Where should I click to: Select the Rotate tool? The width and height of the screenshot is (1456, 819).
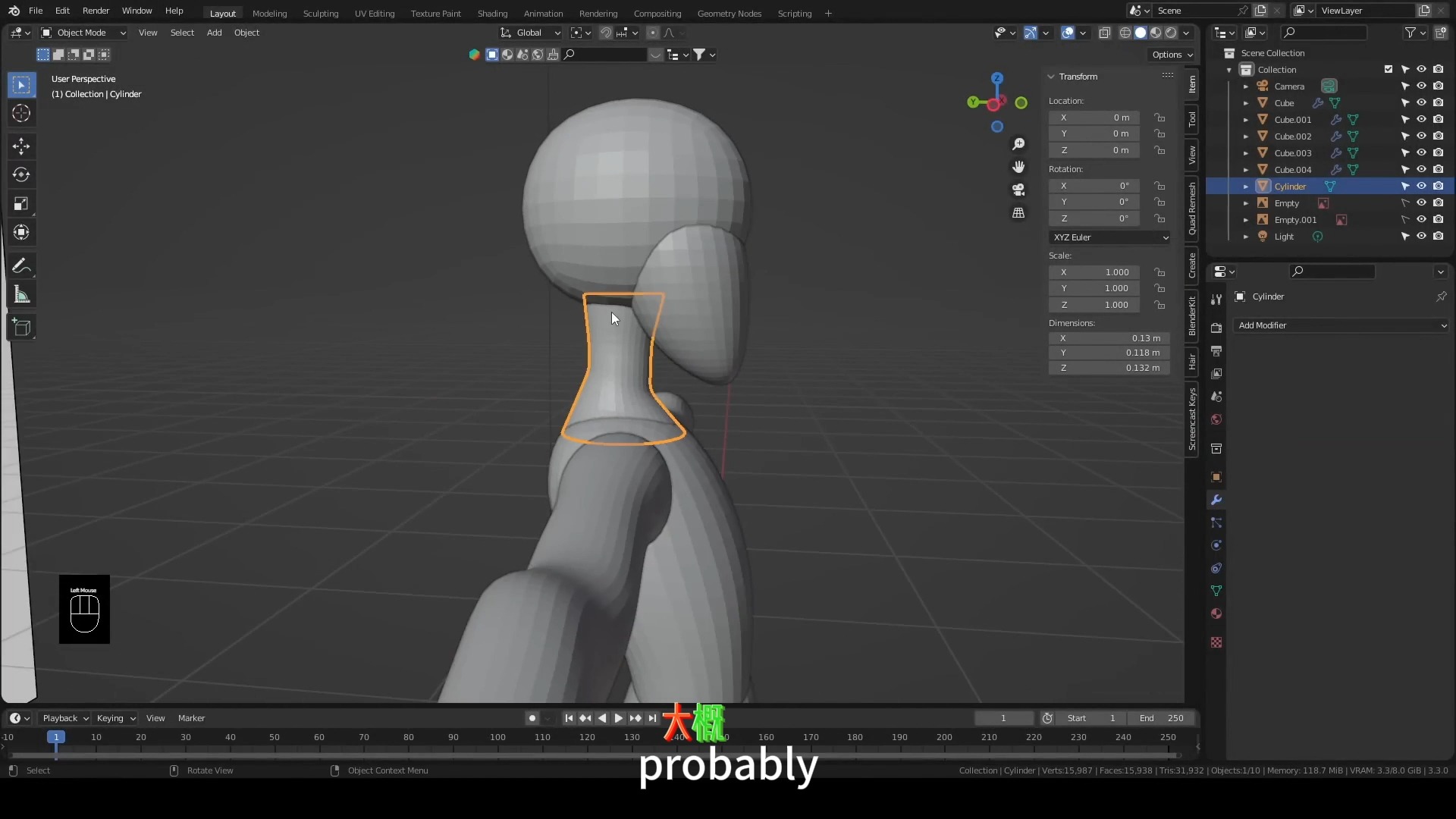pyautogui.click(x=21, y=174)
